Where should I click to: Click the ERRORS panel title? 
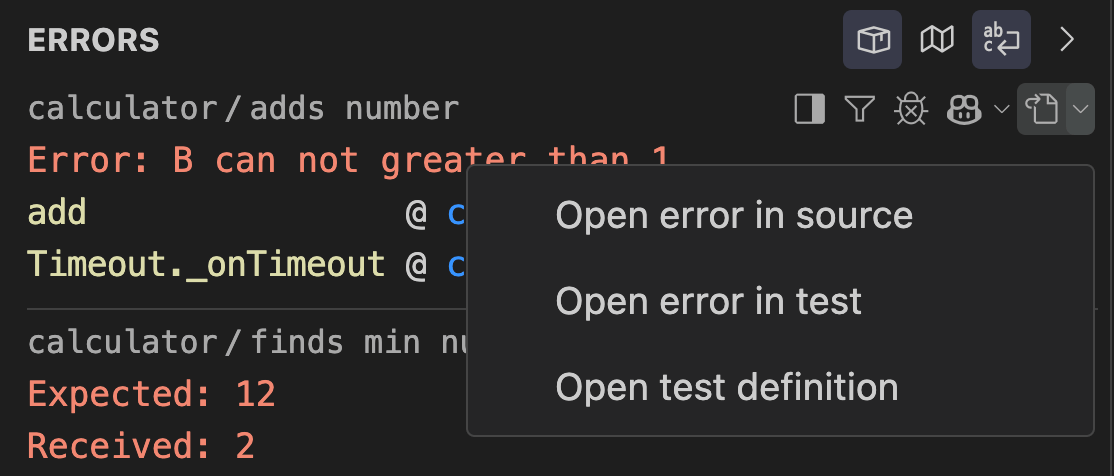point(93,40)
